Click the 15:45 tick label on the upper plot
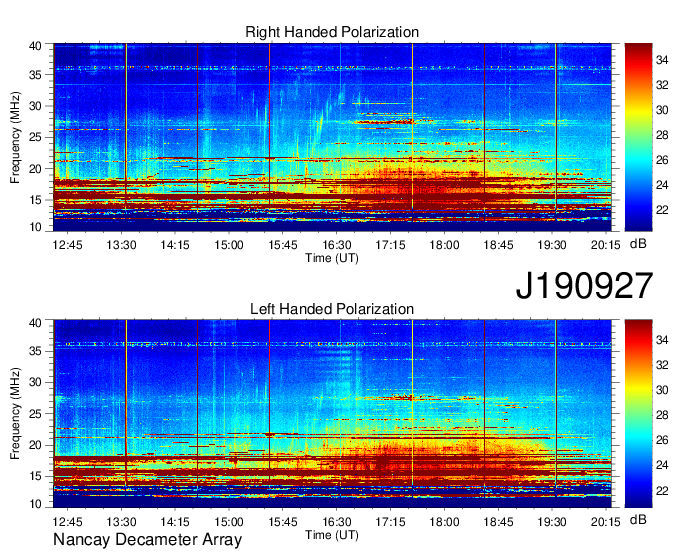The width and height of the screenshot is (680, 552). [x=283, y=245]
